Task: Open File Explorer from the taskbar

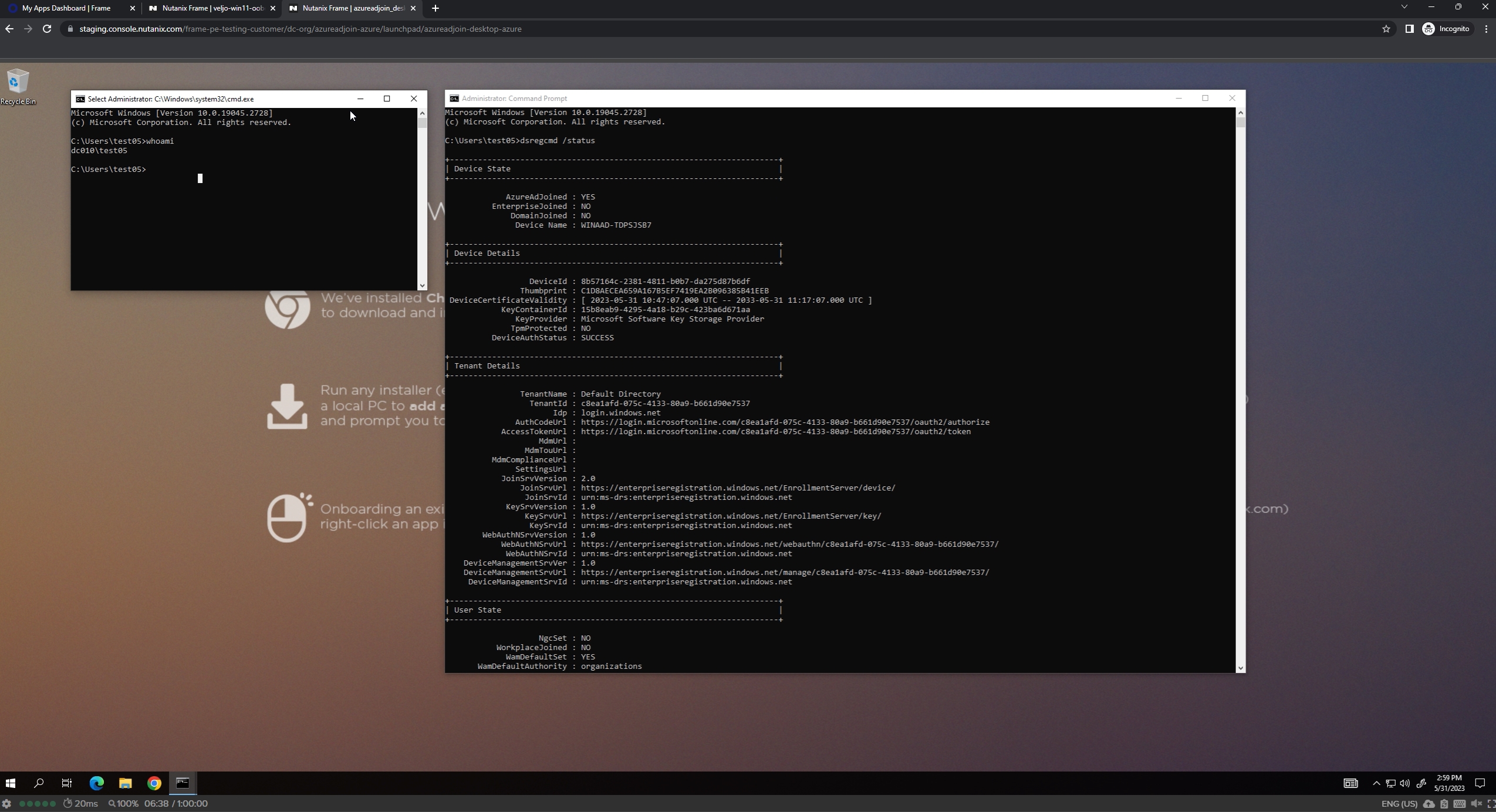Action: (125, 783)
